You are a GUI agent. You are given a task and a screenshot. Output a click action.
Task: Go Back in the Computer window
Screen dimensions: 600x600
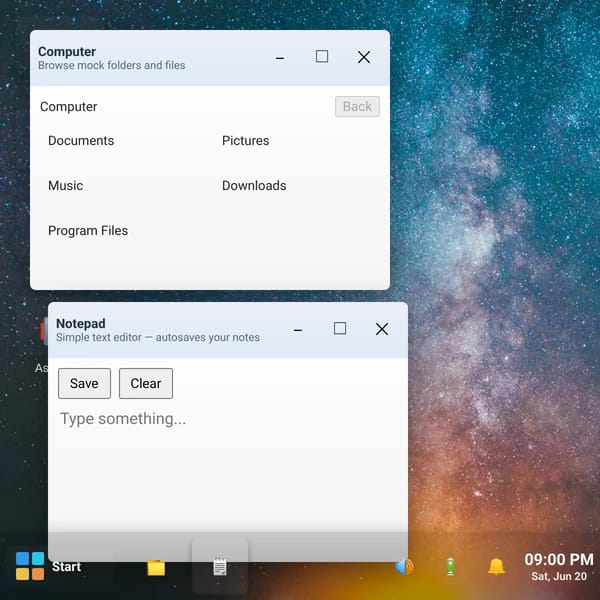(x=357, y=106)
